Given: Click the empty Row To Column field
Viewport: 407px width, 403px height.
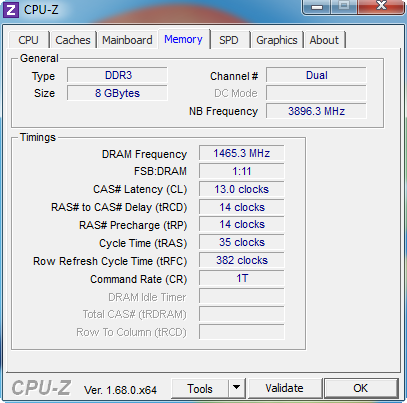Looking at the screenshot, I should click(242, 332).
